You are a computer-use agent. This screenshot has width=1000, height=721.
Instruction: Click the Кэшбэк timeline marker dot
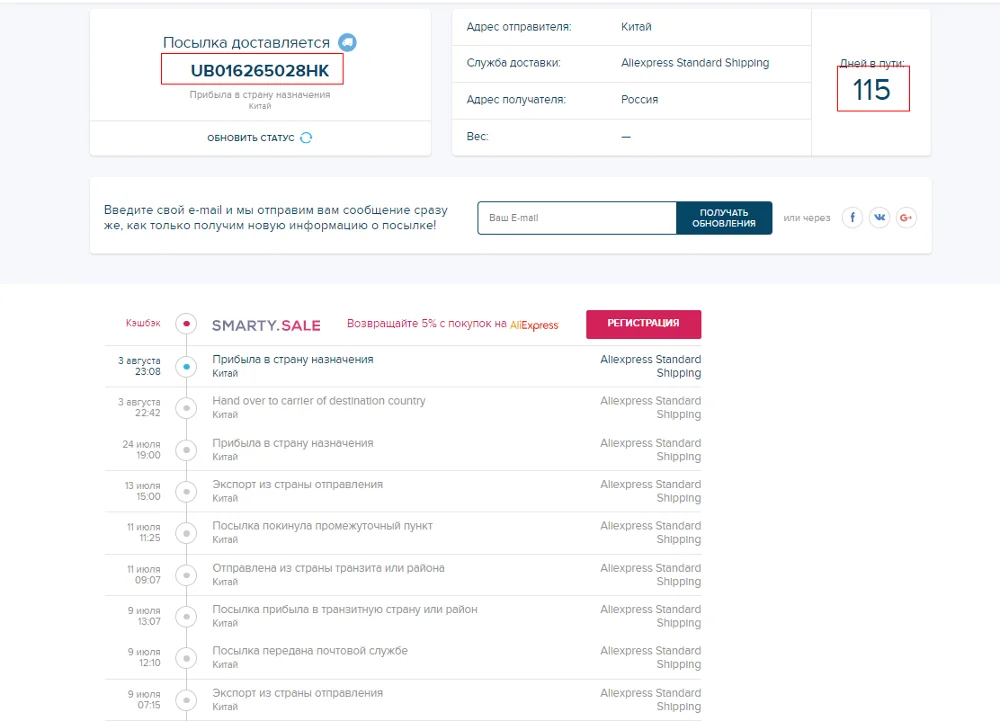click(186, 324)
